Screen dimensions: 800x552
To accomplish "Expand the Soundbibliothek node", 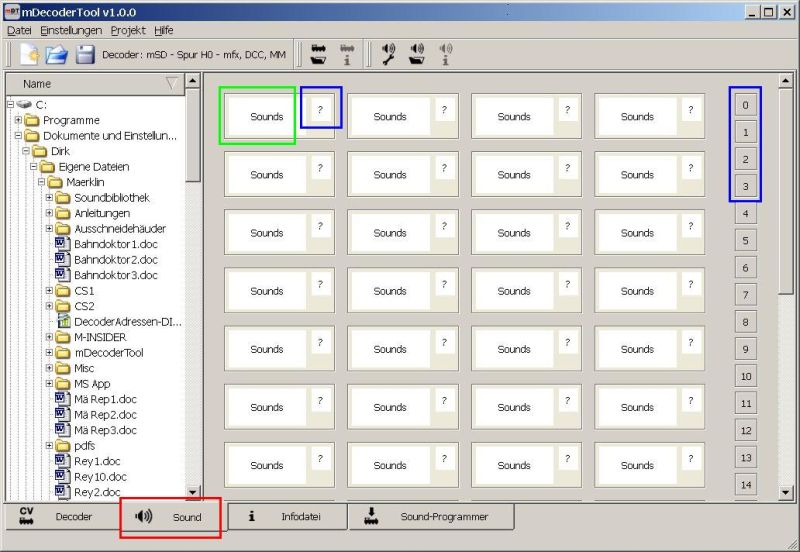I will 49,197.
